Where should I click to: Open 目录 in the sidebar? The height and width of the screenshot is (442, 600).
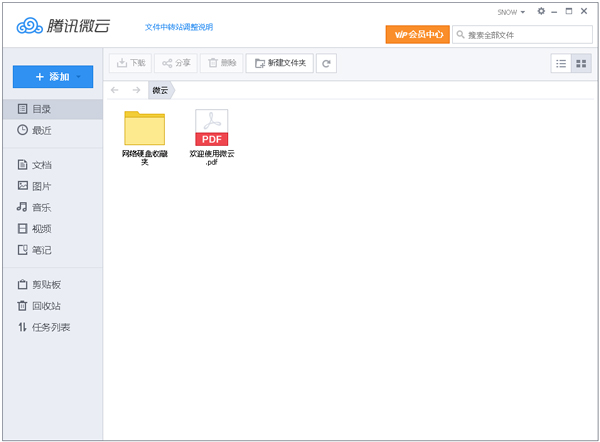[x=41, y=109]
